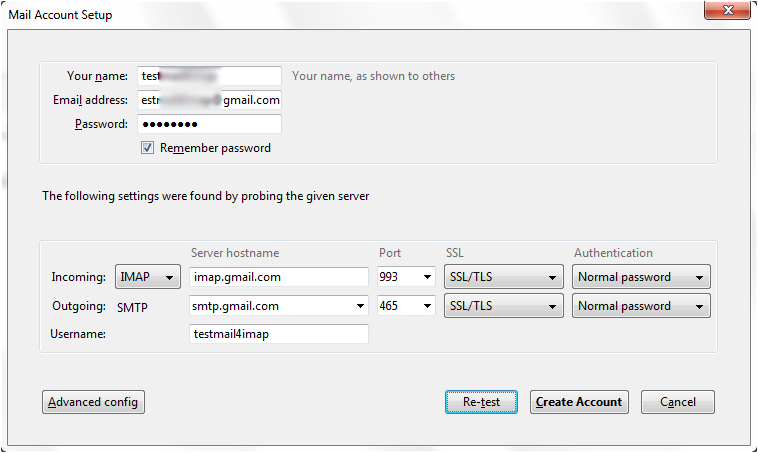758x453 pixels.
Task: Click the Username field testmail4imap
Action: tap(279, 334)
